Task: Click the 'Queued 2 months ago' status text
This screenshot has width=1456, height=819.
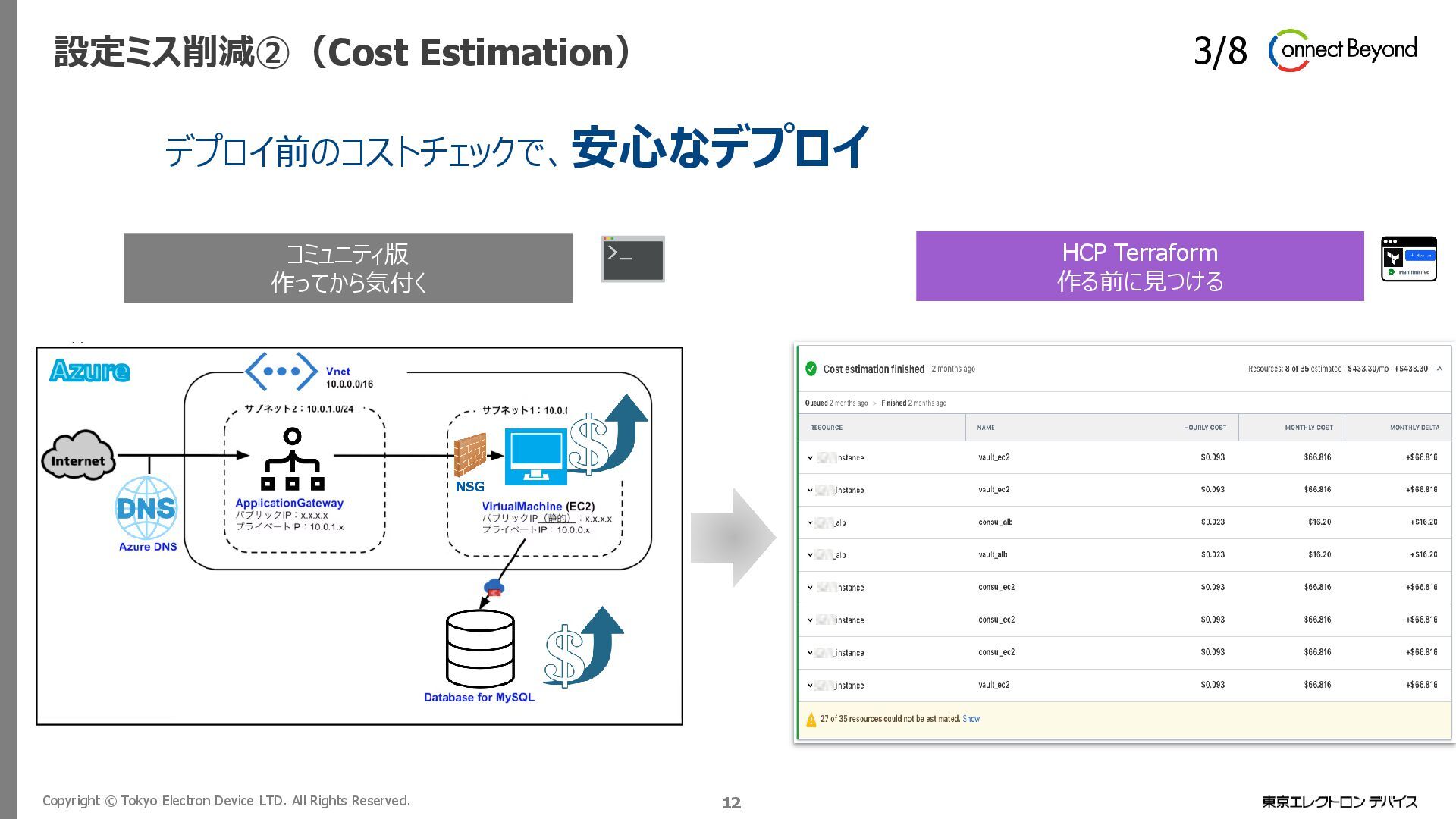Action: (836, 403)
